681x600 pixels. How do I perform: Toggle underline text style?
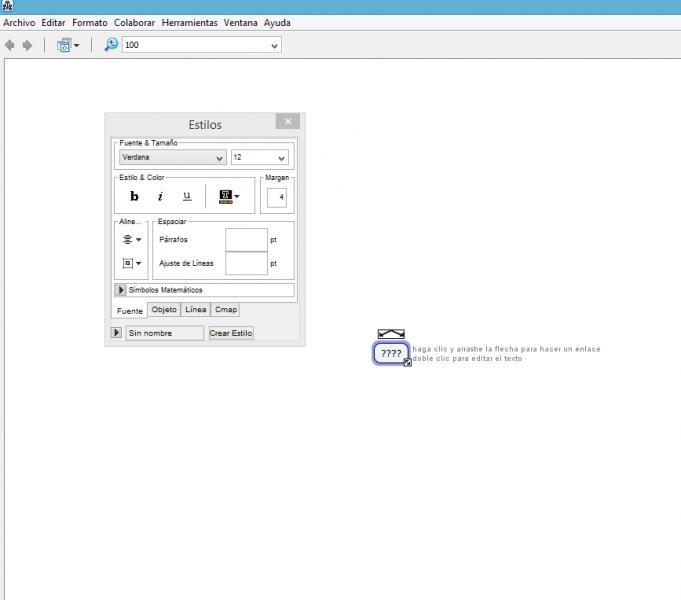click(187, 196)
